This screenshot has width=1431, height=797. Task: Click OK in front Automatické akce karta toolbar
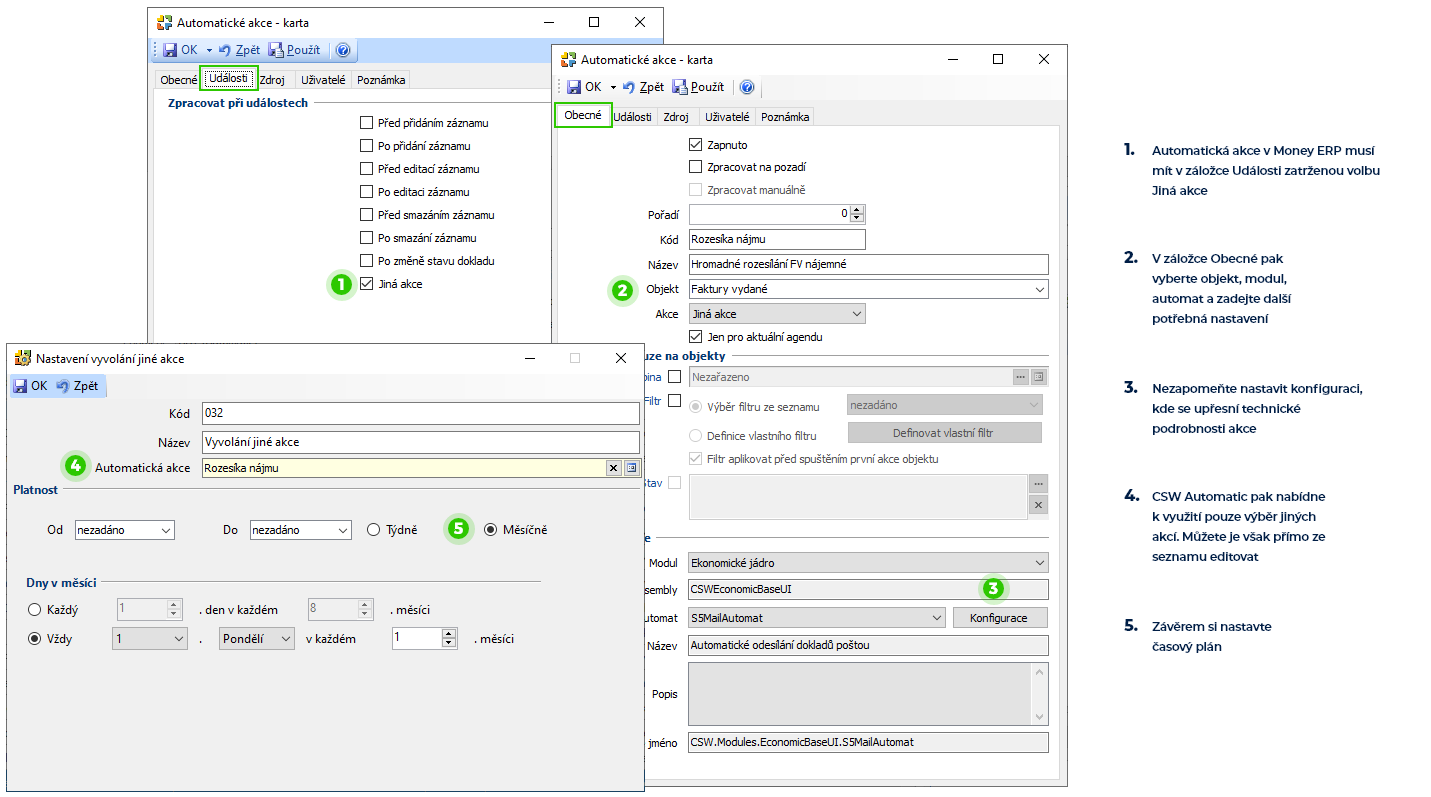click(x=584, y=87)
